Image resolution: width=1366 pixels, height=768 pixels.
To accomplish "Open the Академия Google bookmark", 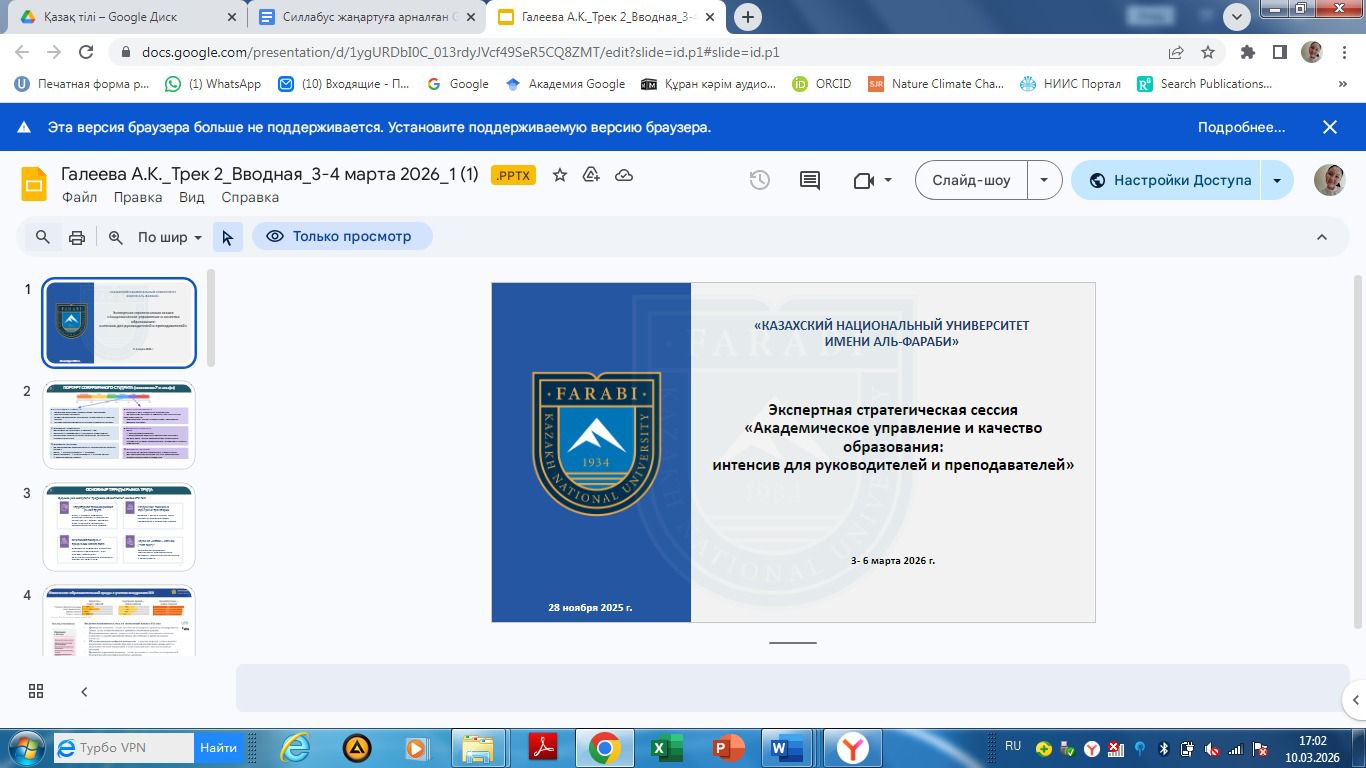I will 566,84.
